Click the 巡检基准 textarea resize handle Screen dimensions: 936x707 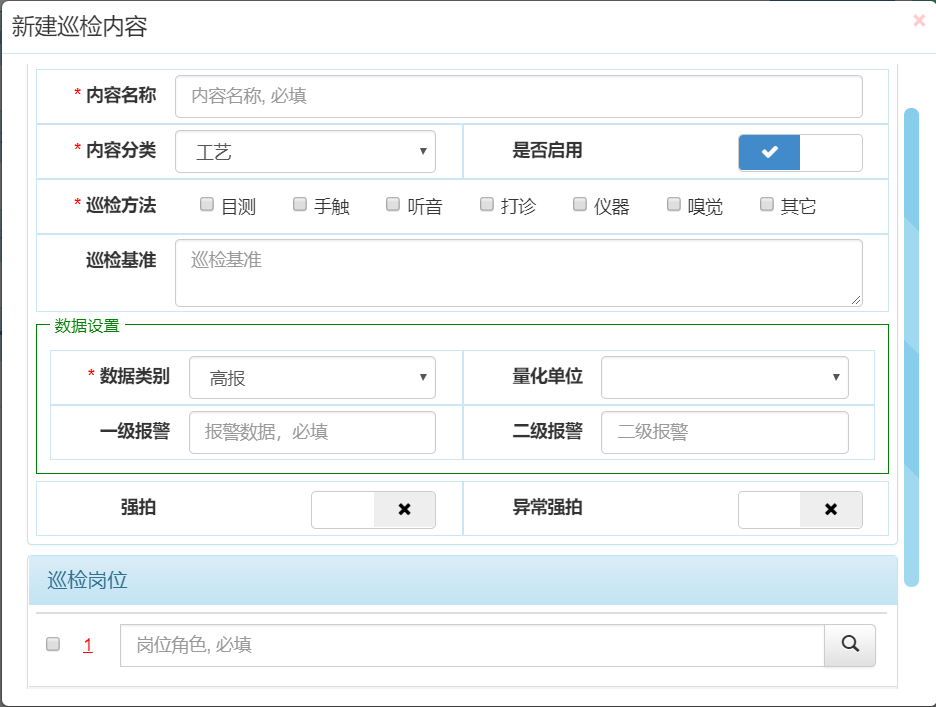(856, 300)
